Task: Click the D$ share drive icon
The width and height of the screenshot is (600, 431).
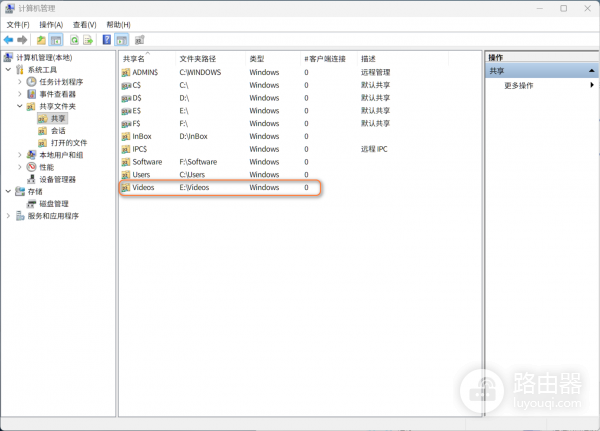Action: pyautogui.click(x=126, y=98)
